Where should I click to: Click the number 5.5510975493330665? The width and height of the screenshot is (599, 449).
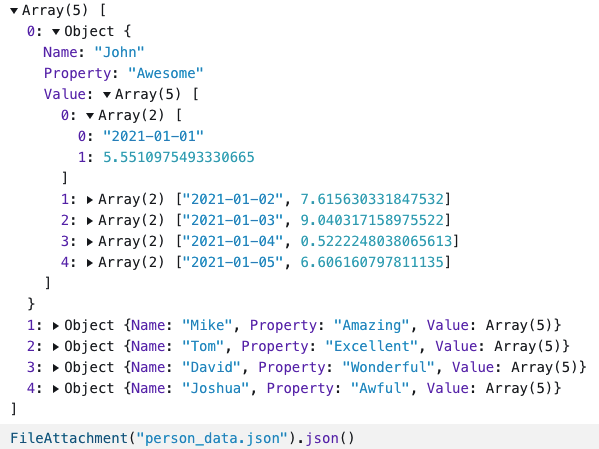tap(179, 157)
